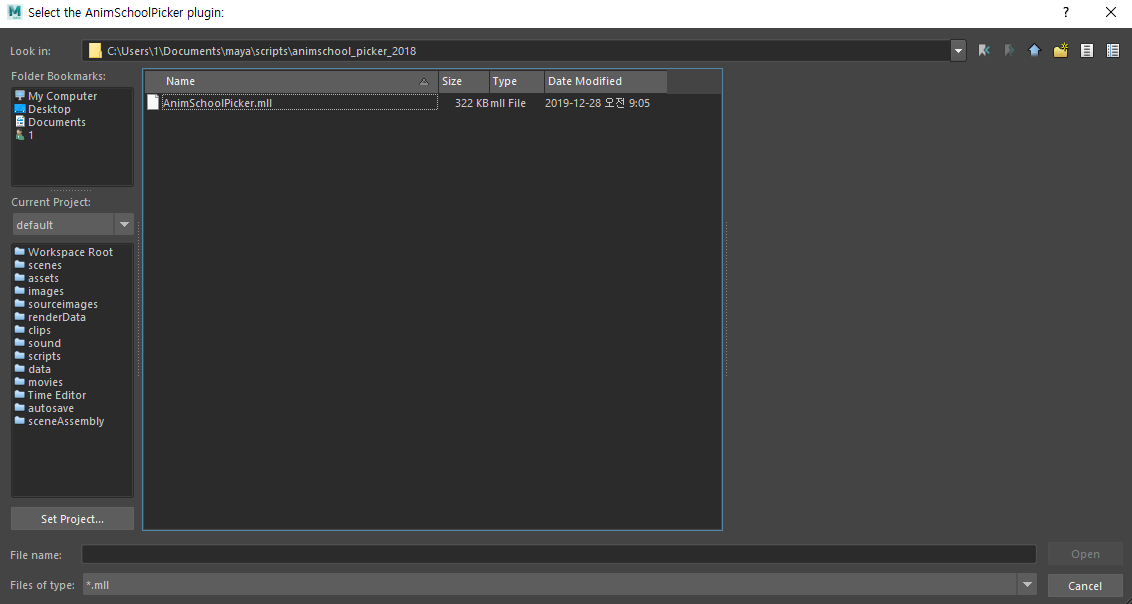Image resolution: width=1132 pixels, height=604 pixels.
Task: Click the Cancel button
Action: [1085, 586]
